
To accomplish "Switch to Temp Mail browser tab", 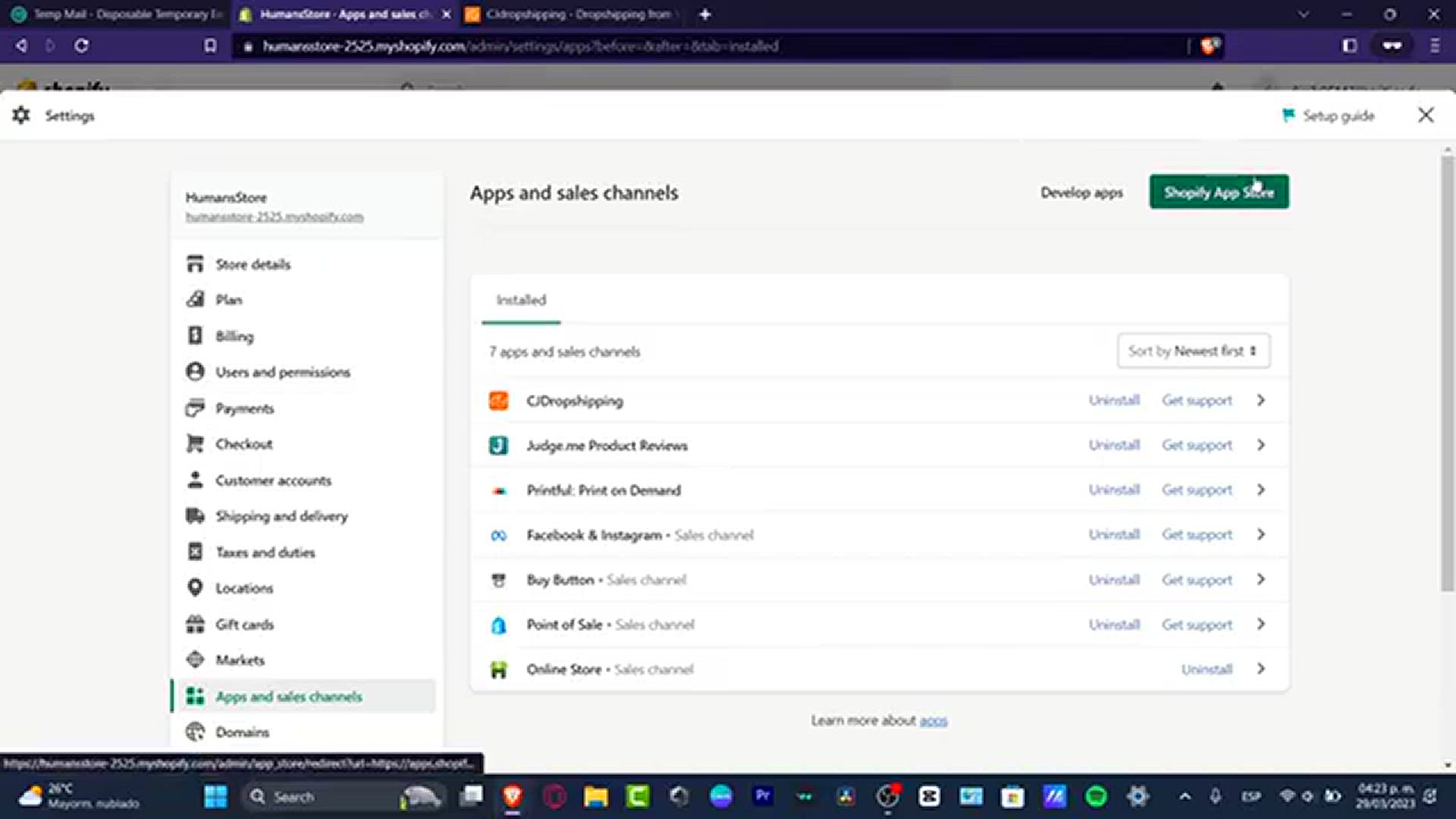I will coord(117,14).
